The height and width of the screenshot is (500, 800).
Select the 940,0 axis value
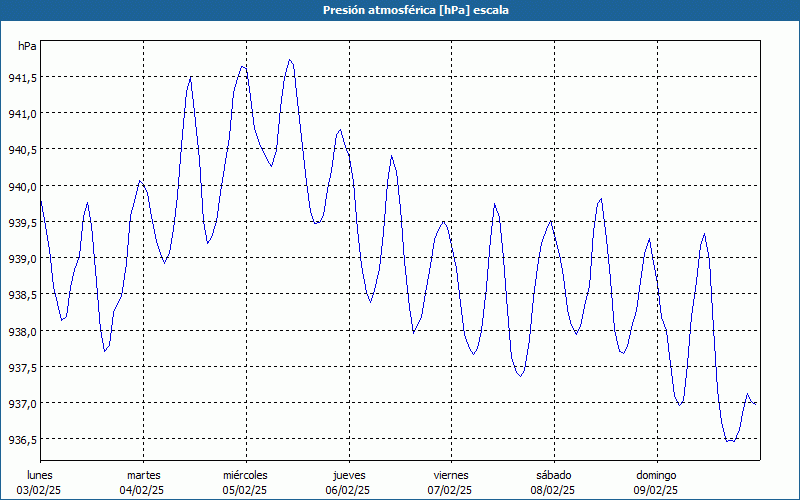(22, 186)
